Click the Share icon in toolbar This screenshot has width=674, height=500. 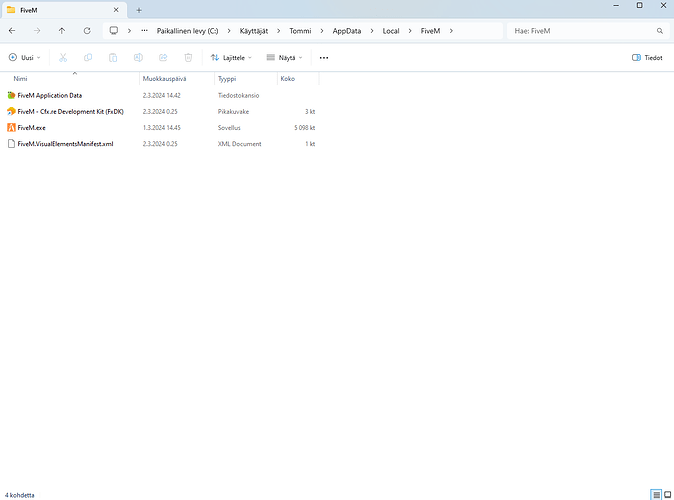(x=163, y=58)
